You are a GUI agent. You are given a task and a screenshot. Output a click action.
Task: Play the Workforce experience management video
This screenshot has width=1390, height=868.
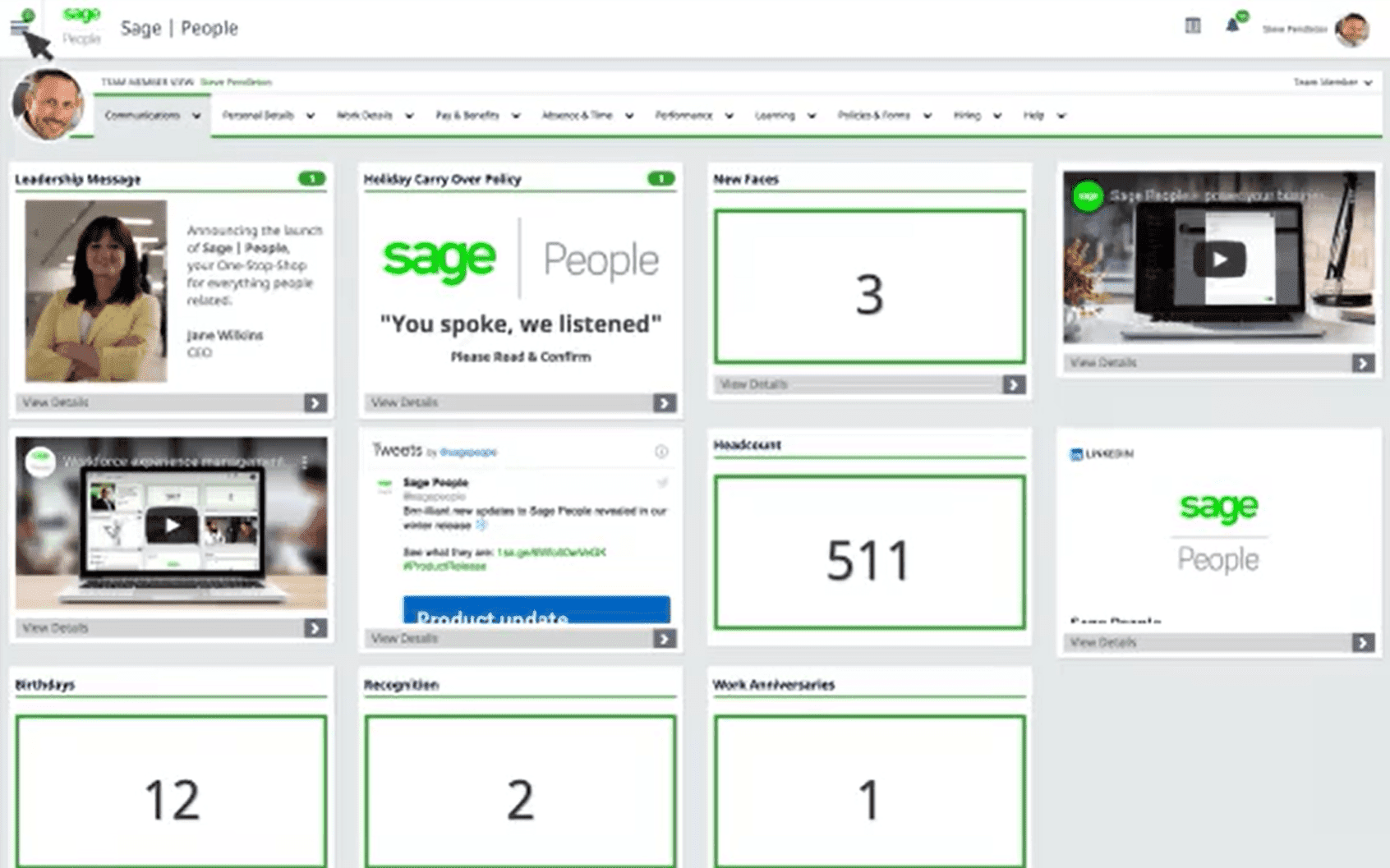[171, 526]
